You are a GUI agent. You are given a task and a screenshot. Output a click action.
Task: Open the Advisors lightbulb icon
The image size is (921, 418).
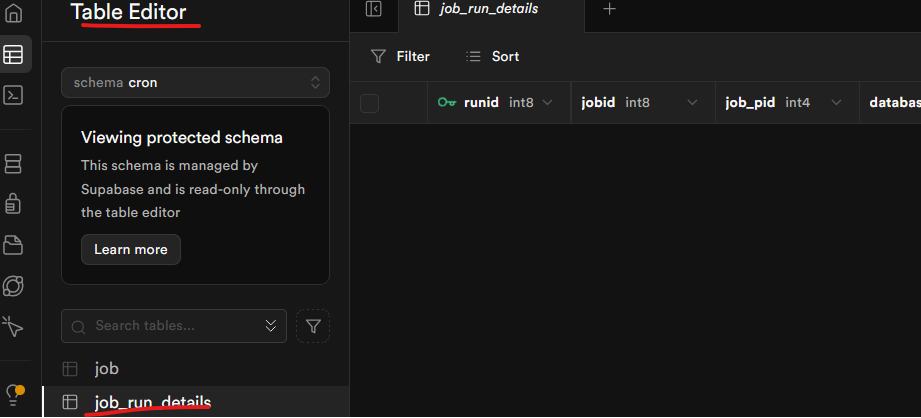tap(14, 392)
